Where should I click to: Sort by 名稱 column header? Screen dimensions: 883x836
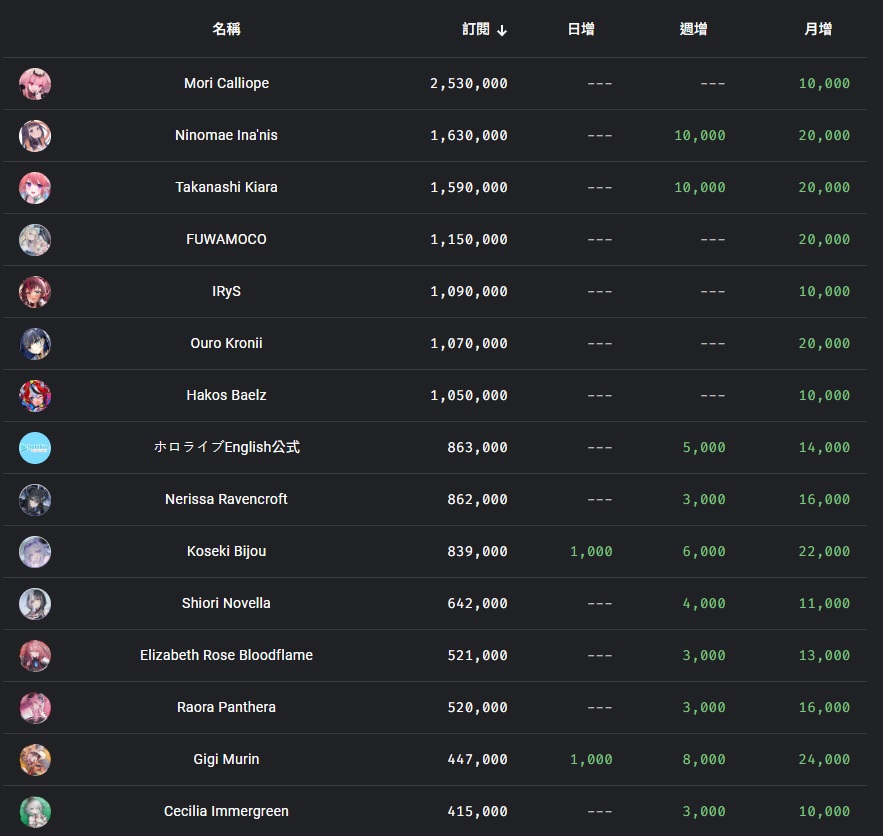point(226,29)
